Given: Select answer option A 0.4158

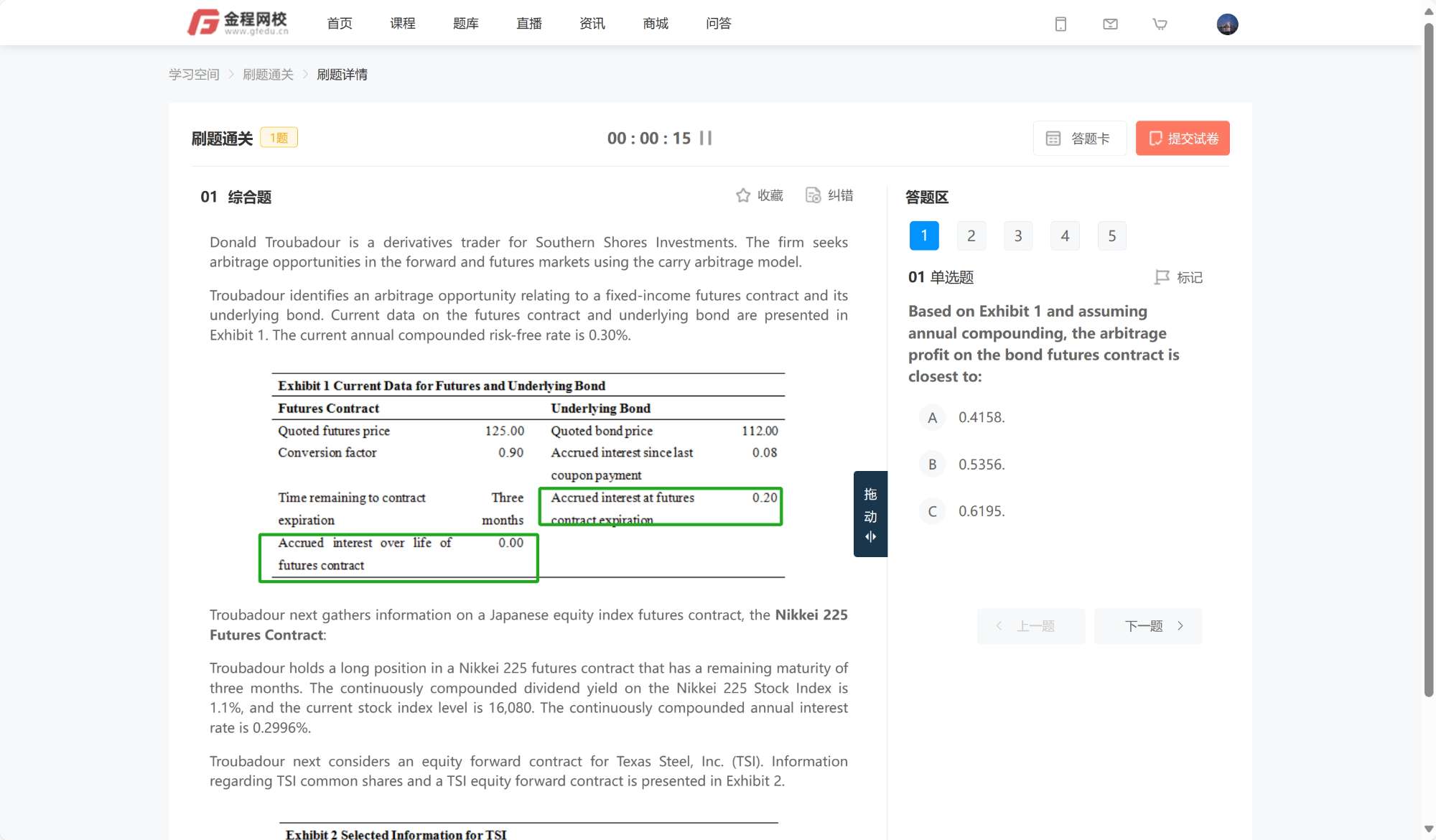Looking at the screenshot, I should 932,418.
